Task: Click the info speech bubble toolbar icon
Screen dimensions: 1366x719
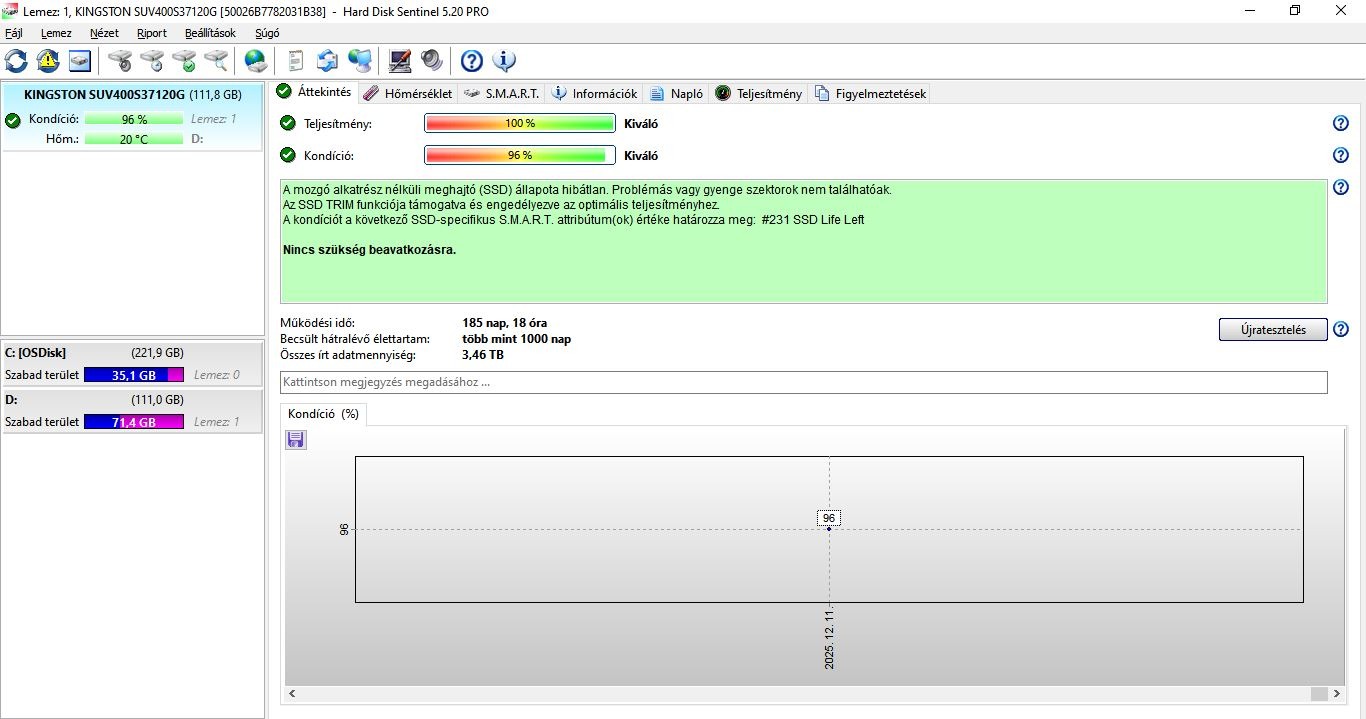Action: (x=504, y=61)
